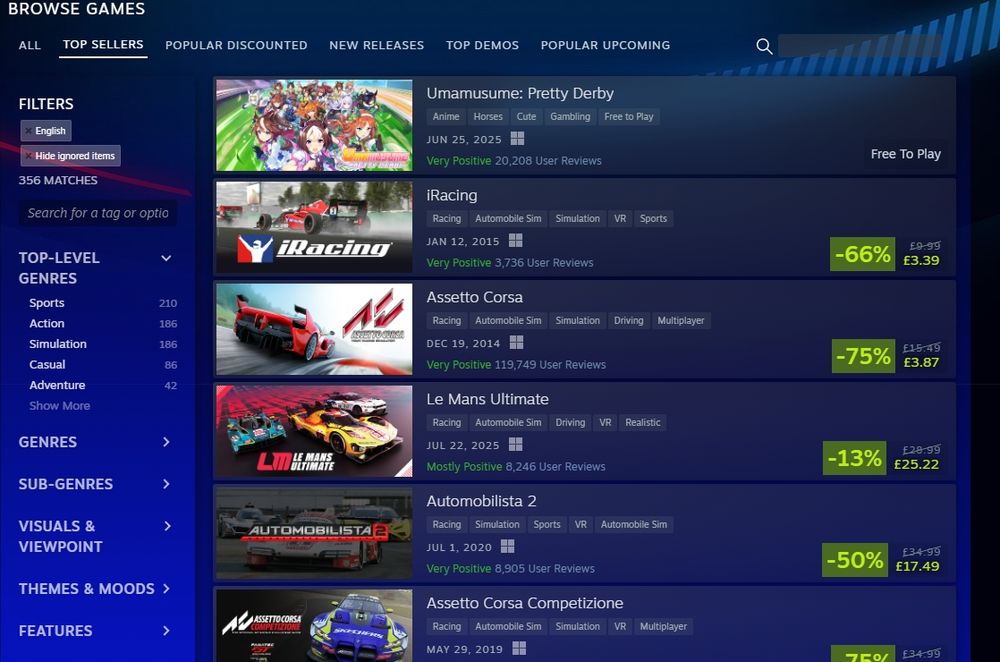This screenshot has height=662, width=1000.
Task: Open the iRacing title link
Action: 452,195
